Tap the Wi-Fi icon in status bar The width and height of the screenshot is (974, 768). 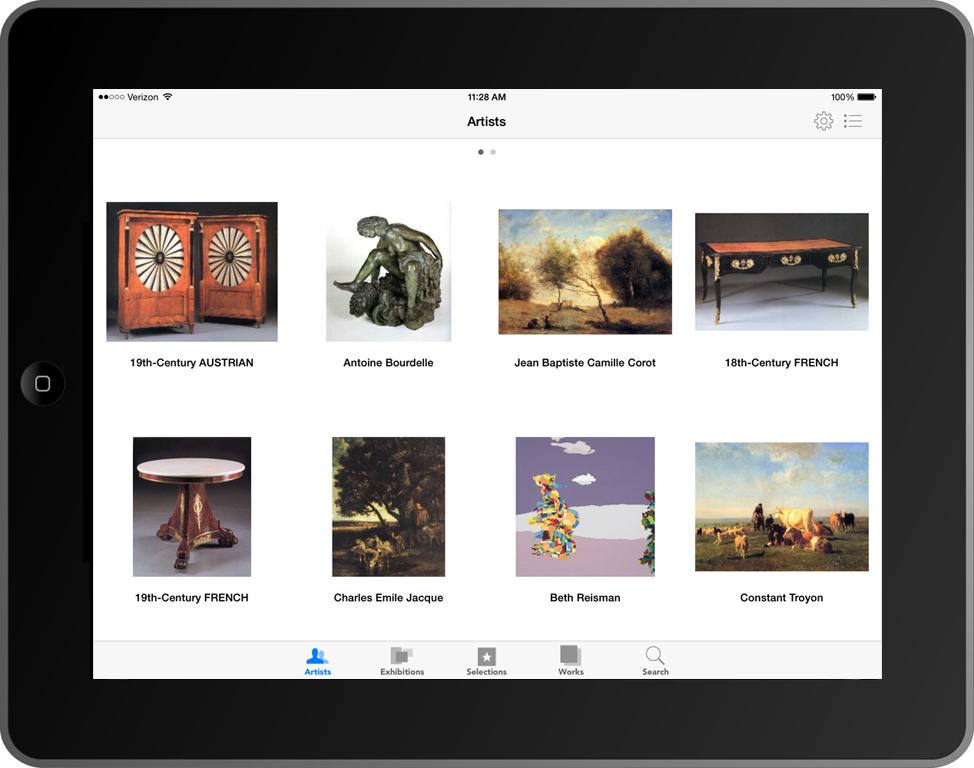tap(168, 97)
